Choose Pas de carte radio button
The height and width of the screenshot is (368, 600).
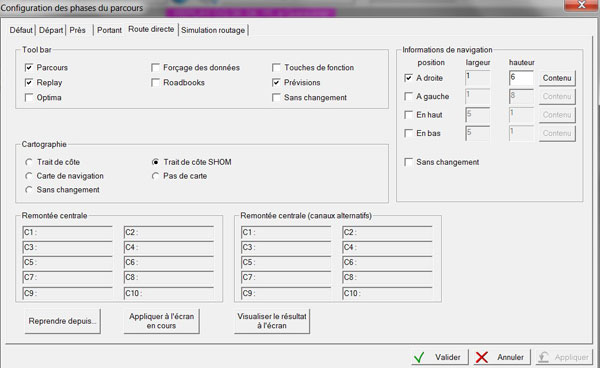(x=155, y=176)
